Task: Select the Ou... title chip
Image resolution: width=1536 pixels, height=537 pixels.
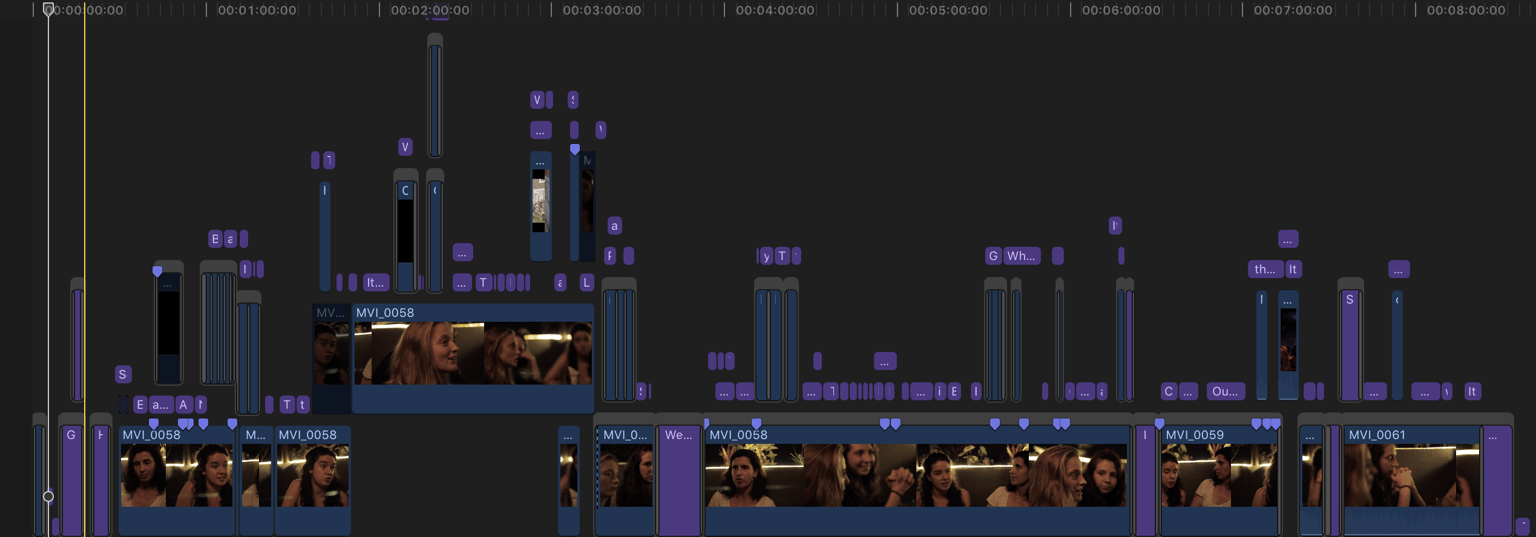Action: [1226, 391]
